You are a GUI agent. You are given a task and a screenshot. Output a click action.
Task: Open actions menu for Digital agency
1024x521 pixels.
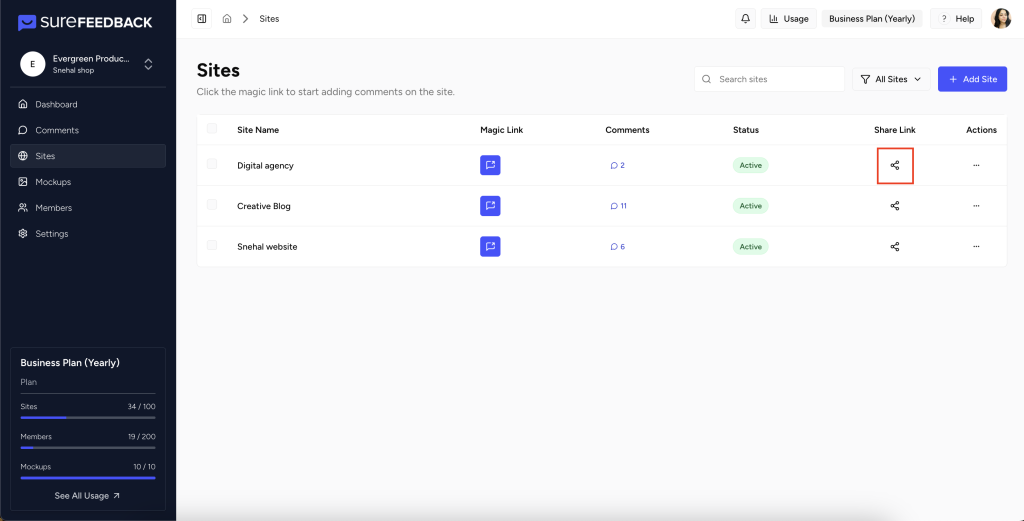click(x=976, y=165)
